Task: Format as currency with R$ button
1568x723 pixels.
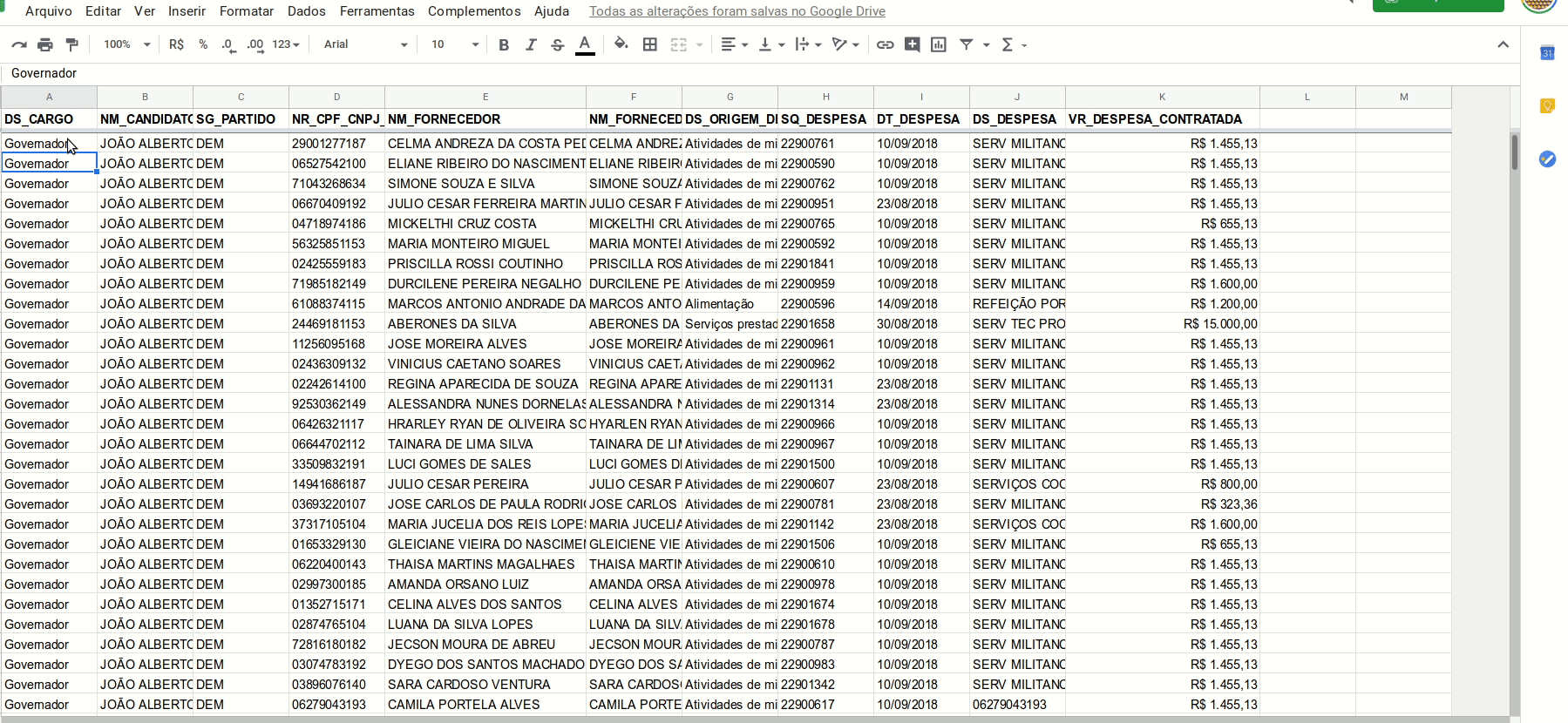Action: tap(176, 44)
